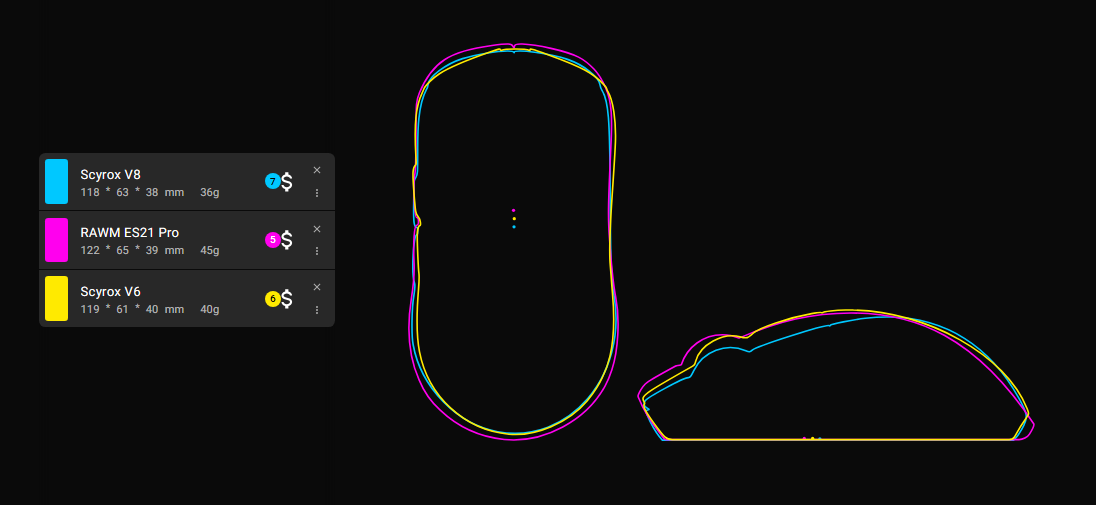This screenshot has height=505, width=1096.
Task: Click the 119 * 61 * 40 mm dimensions
Action: [132, 309]
